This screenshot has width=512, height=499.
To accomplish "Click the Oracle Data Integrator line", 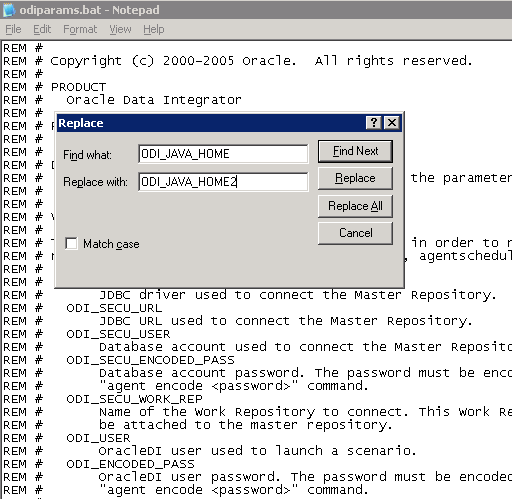I will coord(154,100).
